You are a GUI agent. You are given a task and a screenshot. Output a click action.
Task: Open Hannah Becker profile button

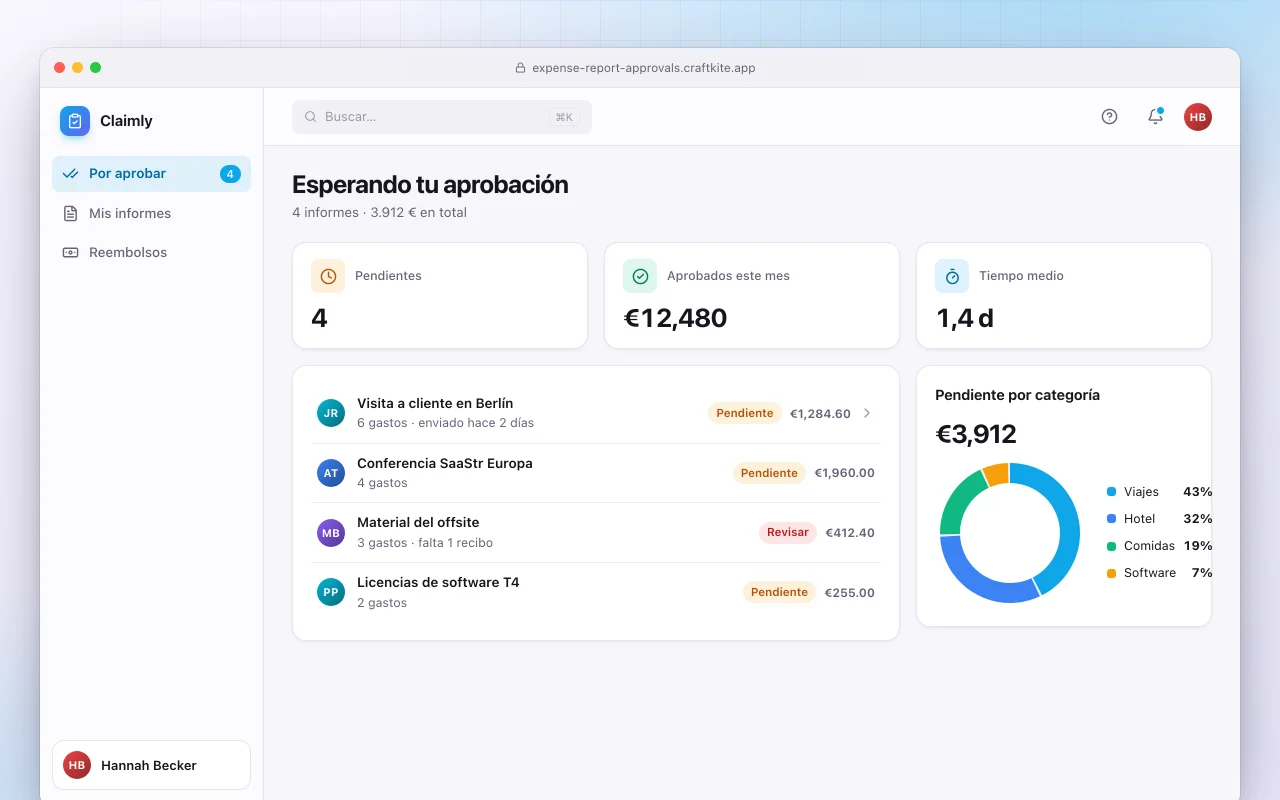(151, 765)
